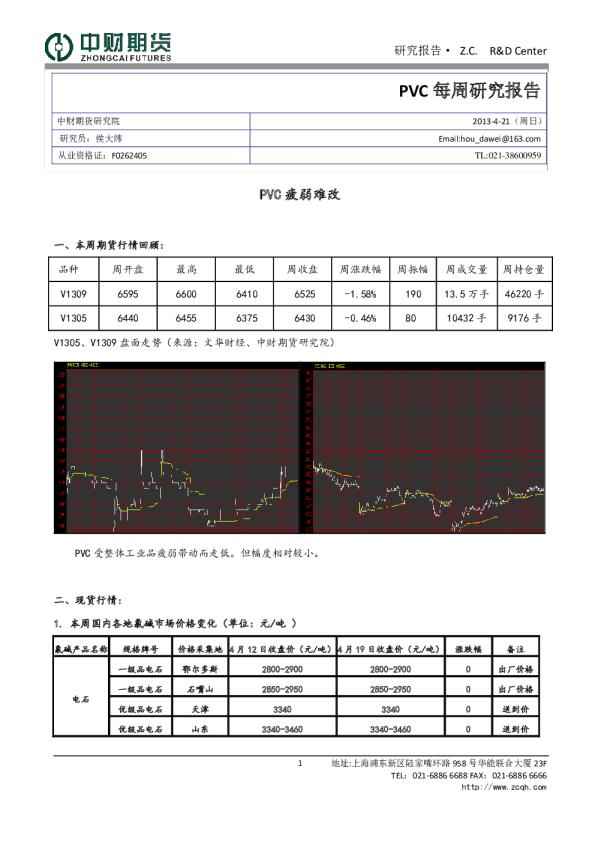Click the '涨跌幅' column header in spot table
The width and height of the screenshot is (595, 842).
[468, 649]
